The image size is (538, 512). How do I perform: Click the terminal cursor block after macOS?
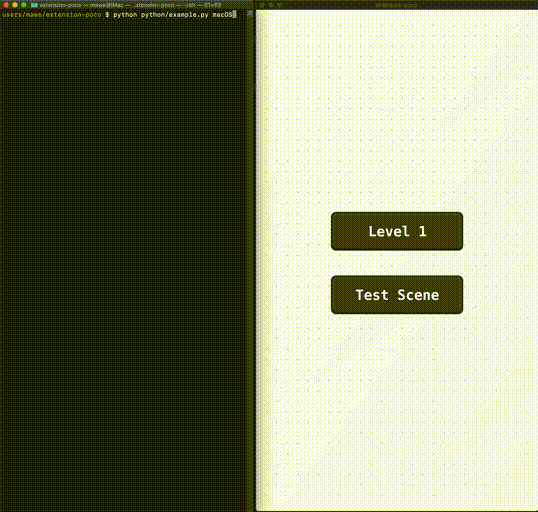(235, 14)
